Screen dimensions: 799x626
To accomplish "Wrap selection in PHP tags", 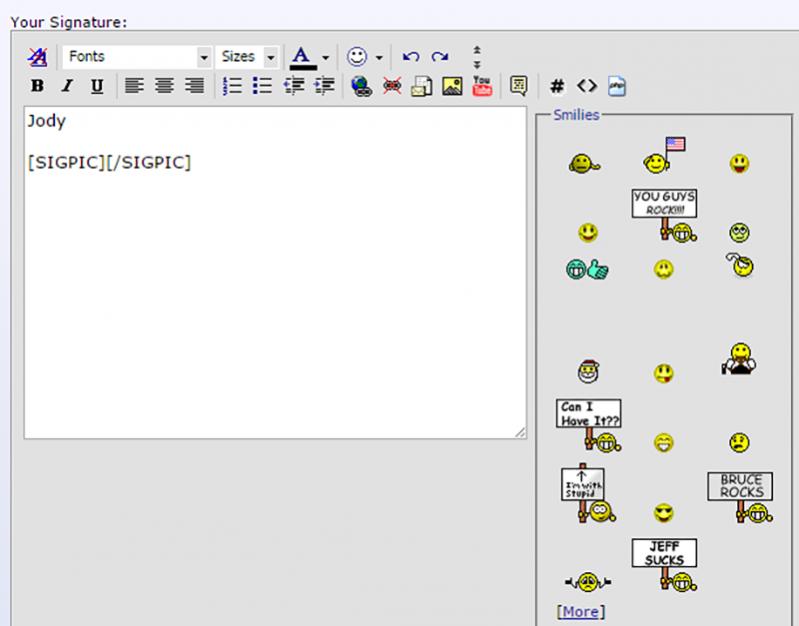I will [x=616, y=86].
